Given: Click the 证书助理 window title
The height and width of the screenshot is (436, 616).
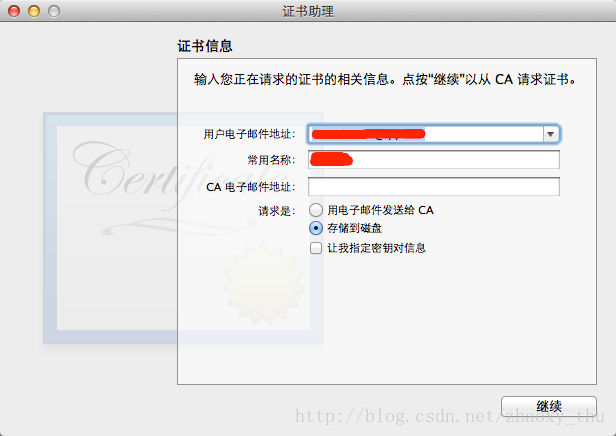Looking at the screenshot, I should 308,11.
